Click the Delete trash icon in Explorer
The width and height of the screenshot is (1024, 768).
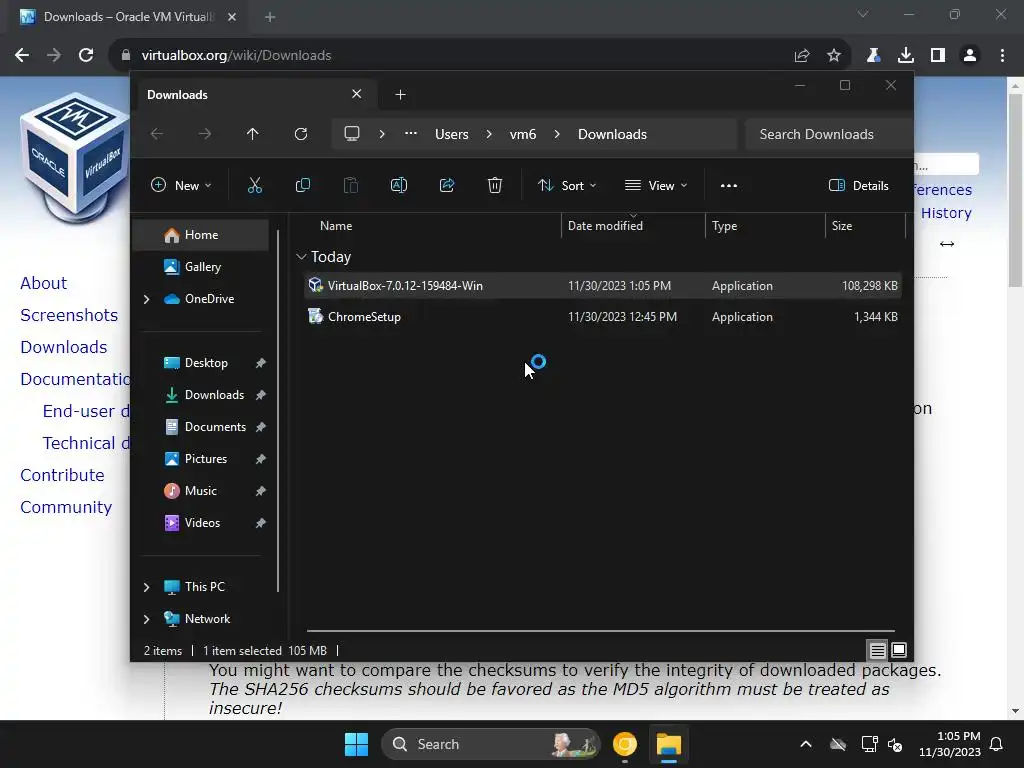(495, 185)
